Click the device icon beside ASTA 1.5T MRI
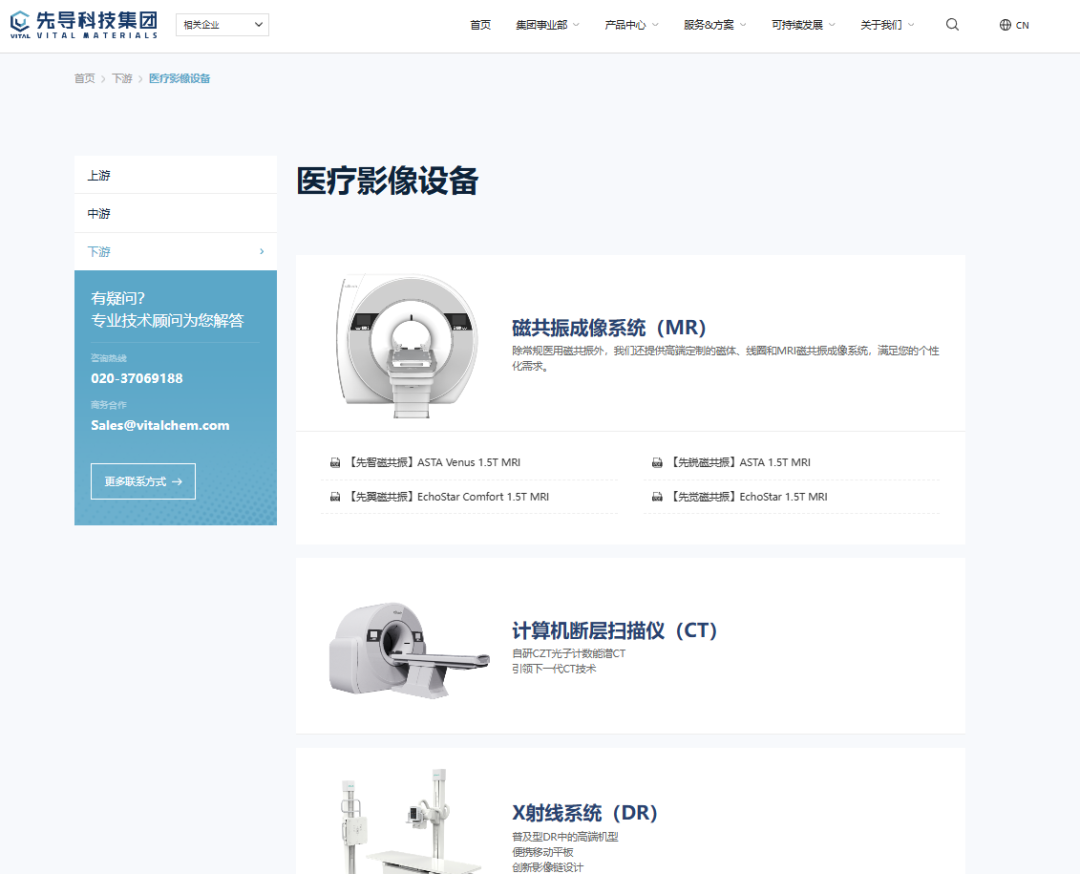1080x874 pixels. pyautogui.click(x=657, y=462)
